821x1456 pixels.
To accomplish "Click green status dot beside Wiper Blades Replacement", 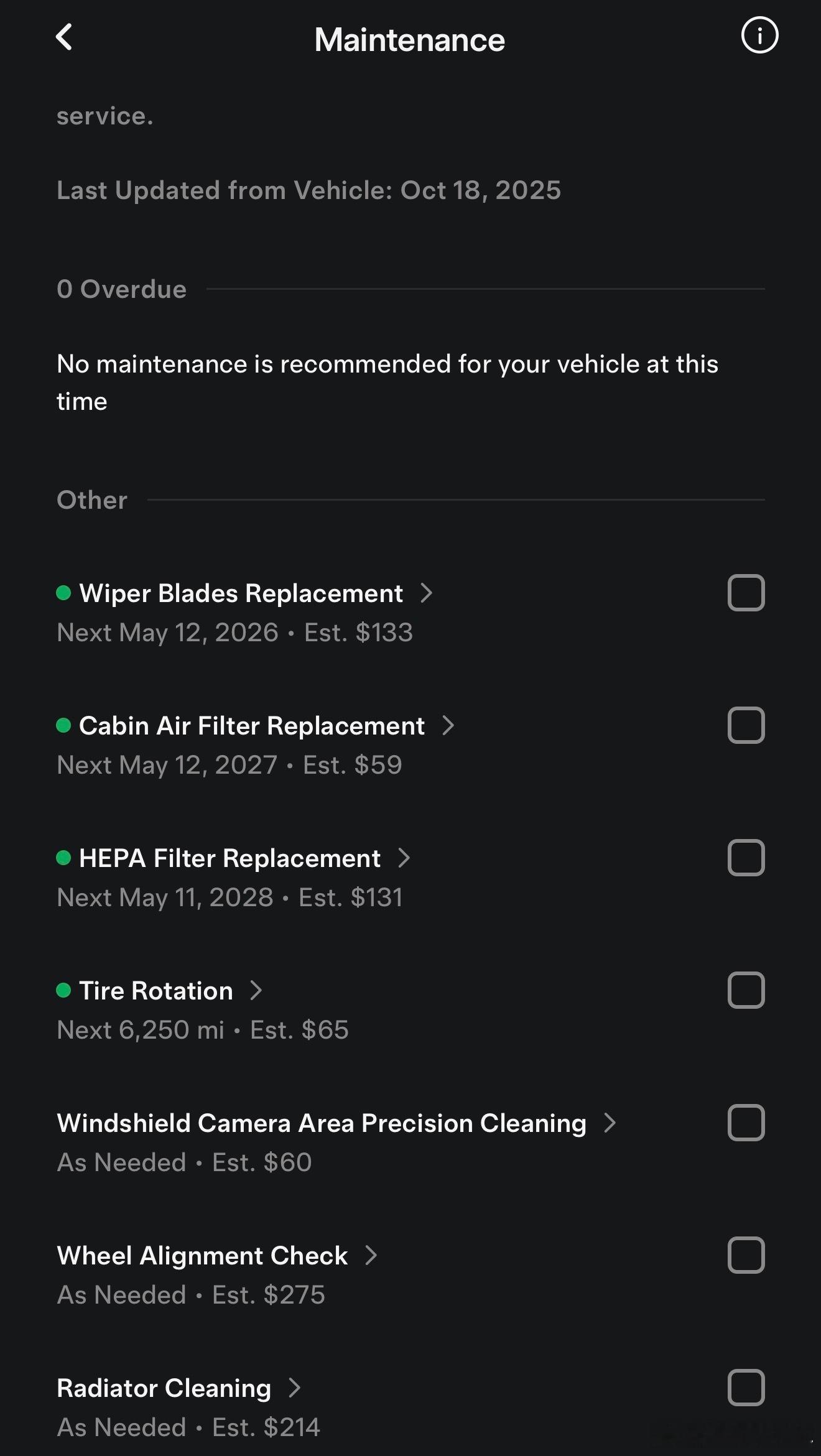I will [63, 593].
